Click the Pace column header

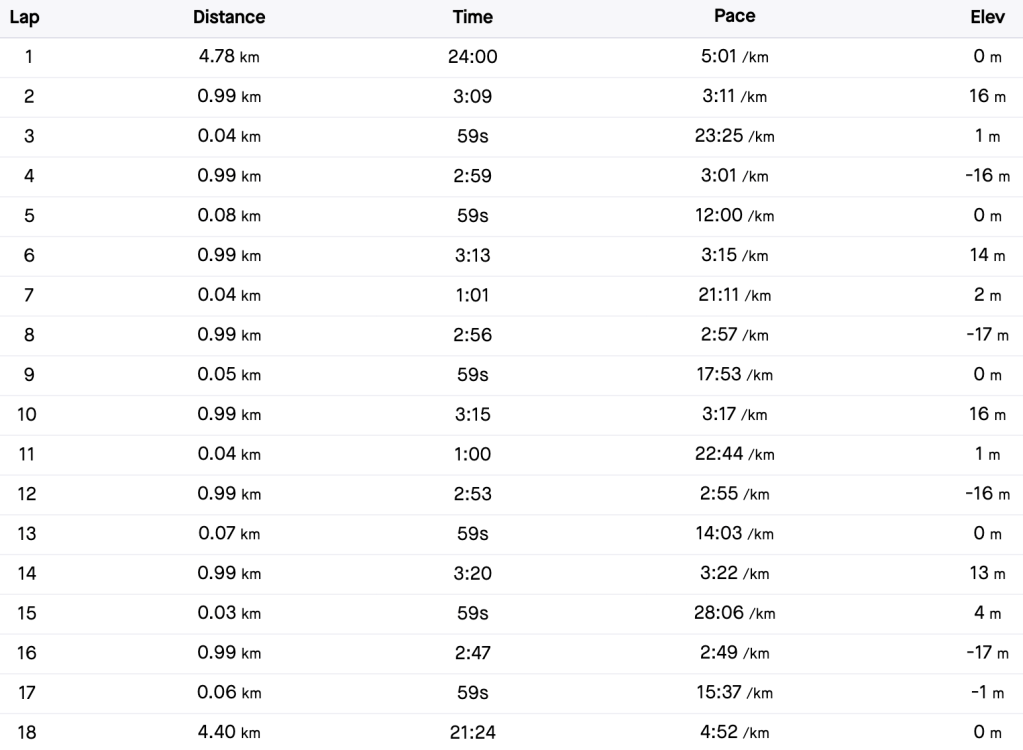[x=735, y=17]
